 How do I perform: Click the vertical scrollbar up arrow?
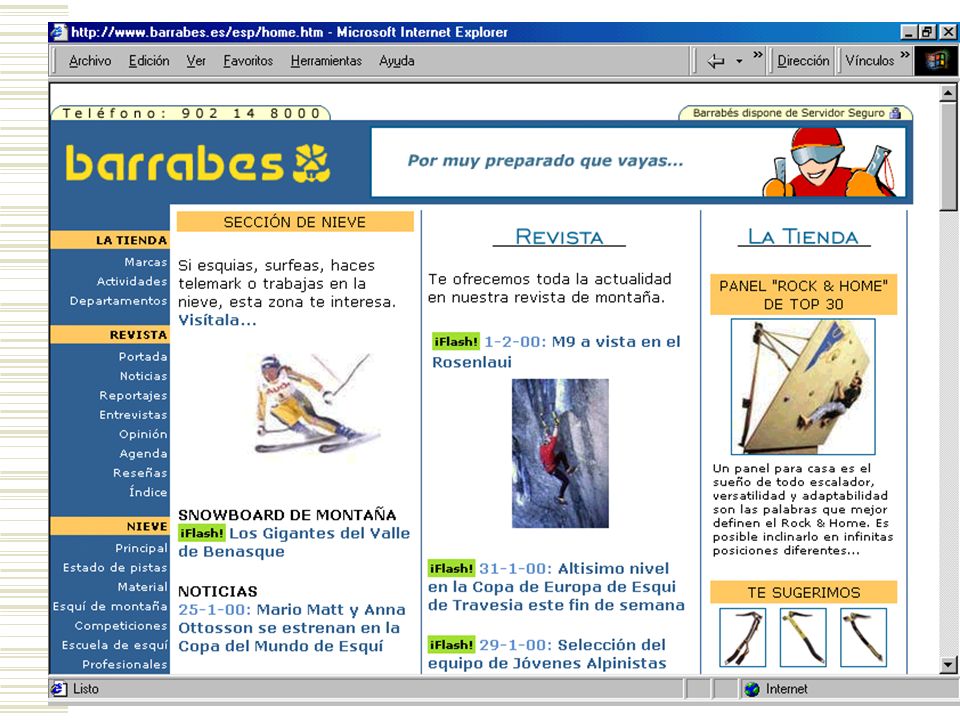pos(948,93)
